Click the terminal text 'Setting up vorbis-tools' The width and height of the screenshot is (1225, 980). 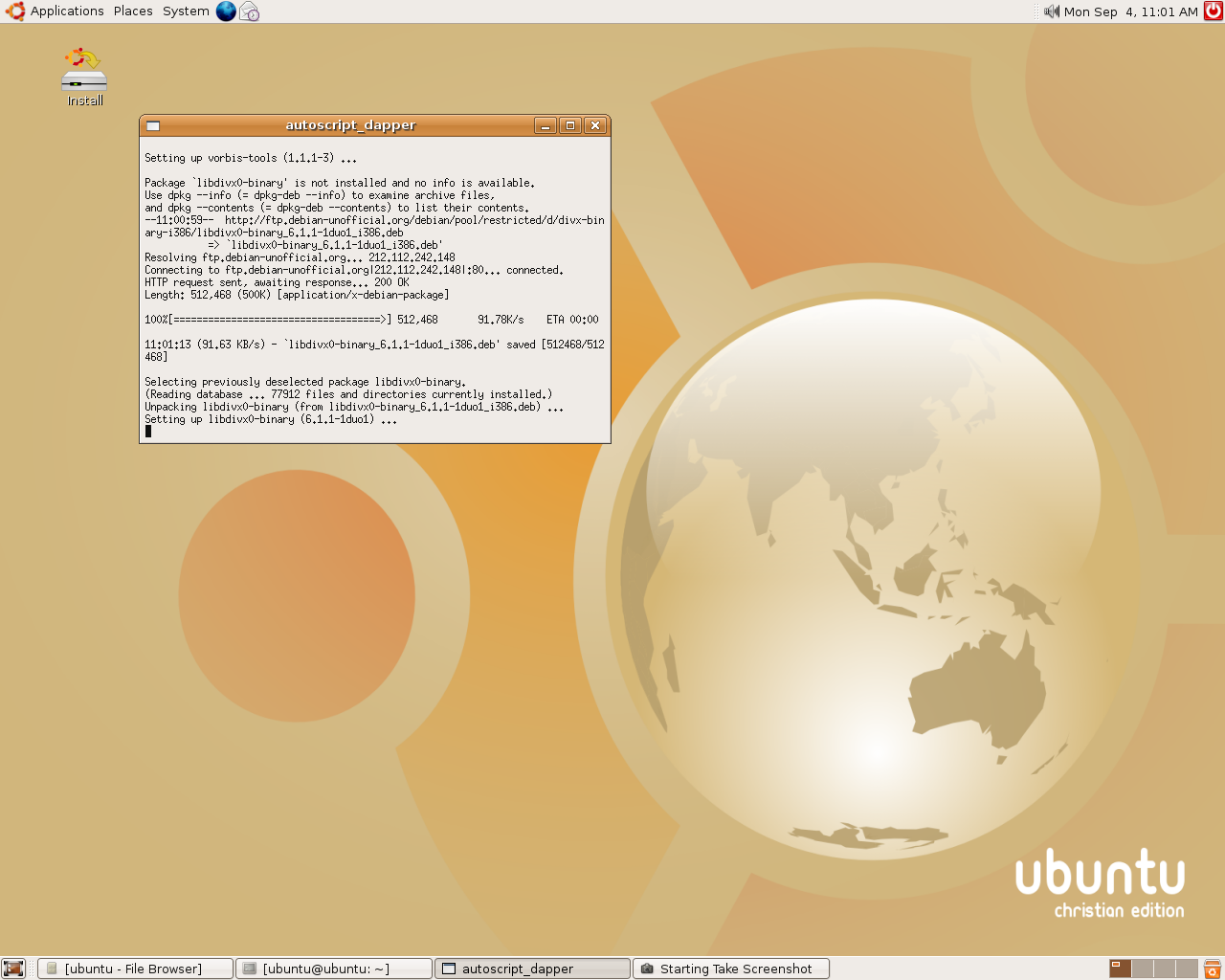pos(211,158)
